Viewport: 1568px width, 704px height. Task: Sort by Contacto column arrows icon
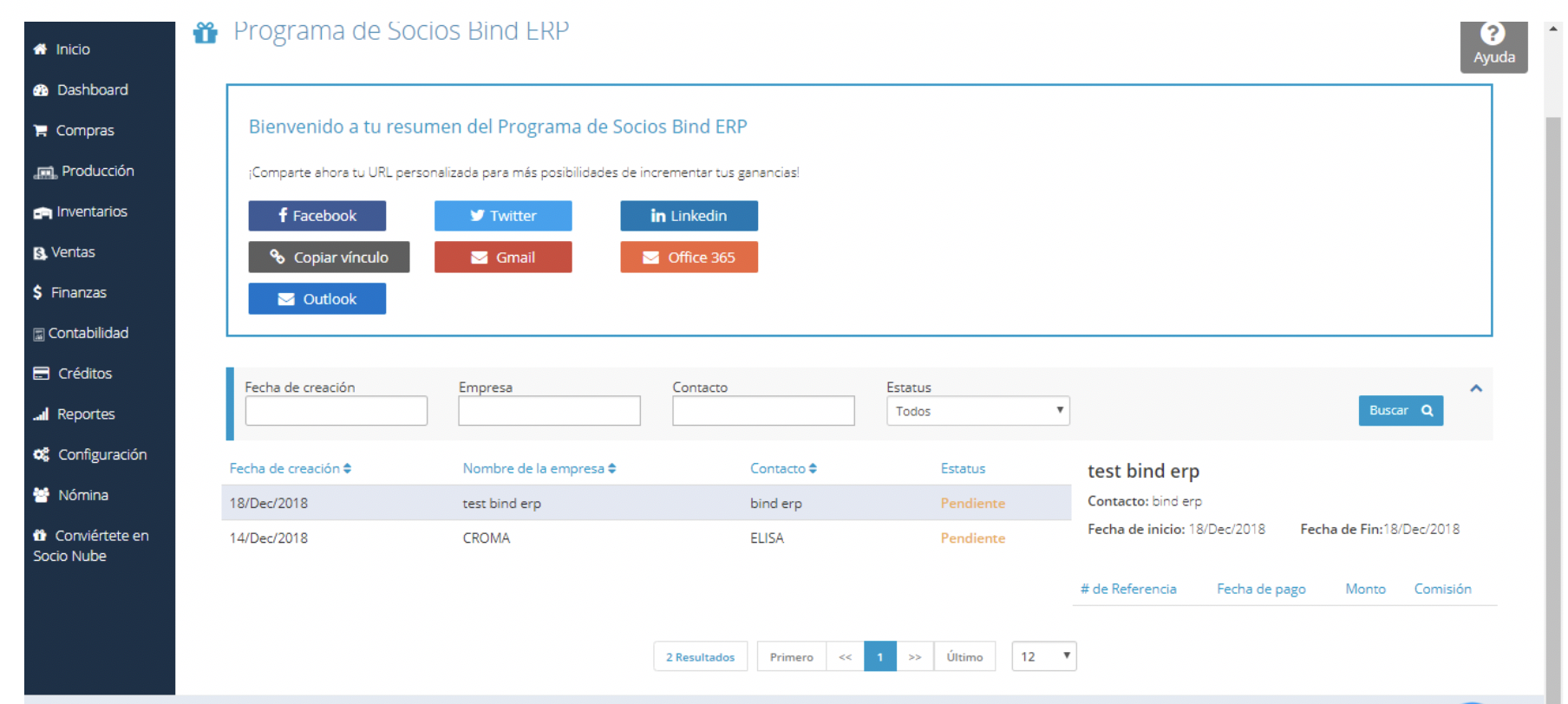point(813,469)
